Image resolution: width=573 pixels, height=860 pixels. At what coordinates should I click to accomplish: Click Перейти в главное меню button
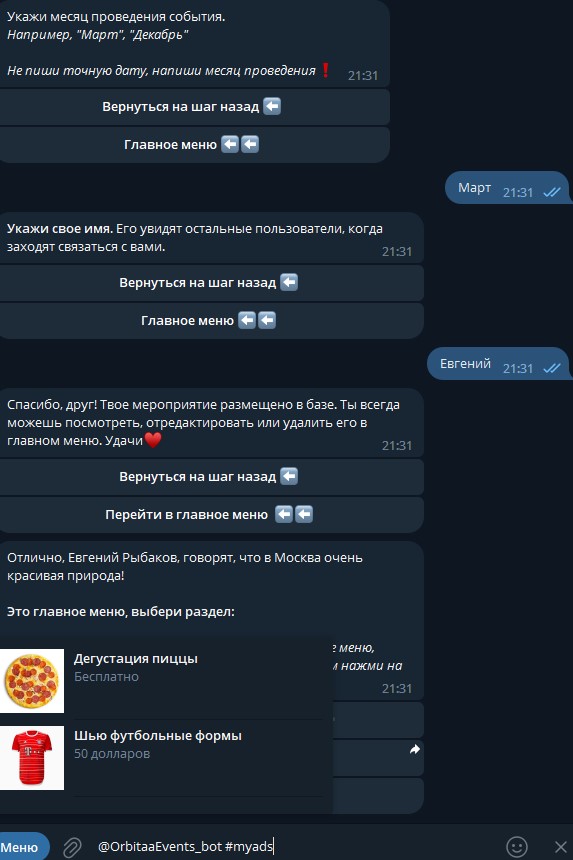(211, 514)
